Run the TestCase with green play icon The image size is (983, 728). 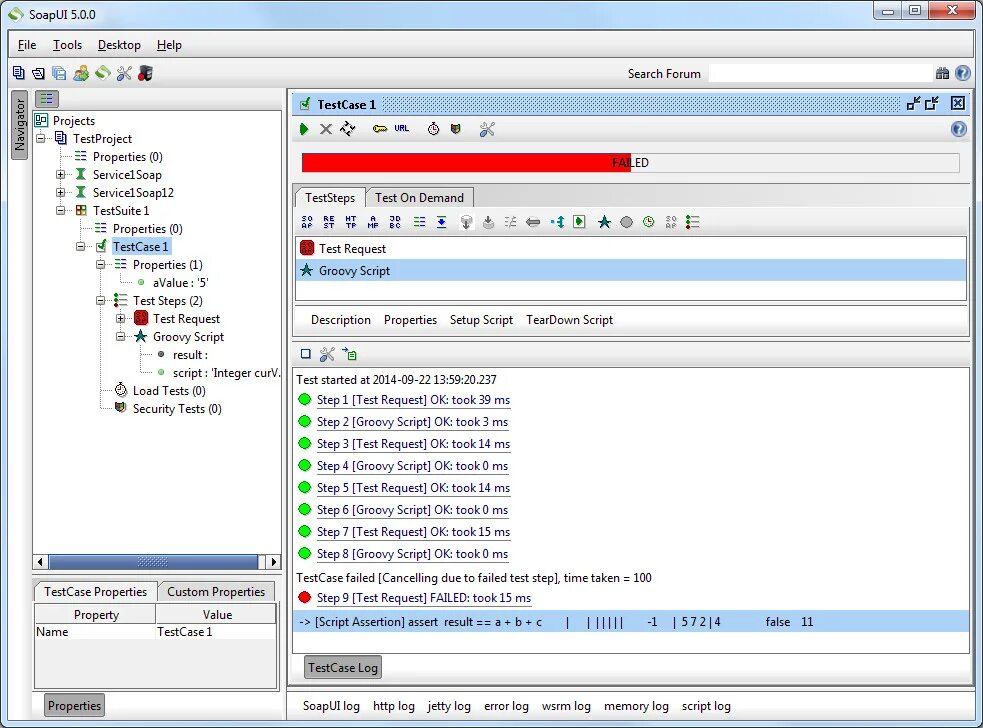pyautogui.click(x=304, y=129)
